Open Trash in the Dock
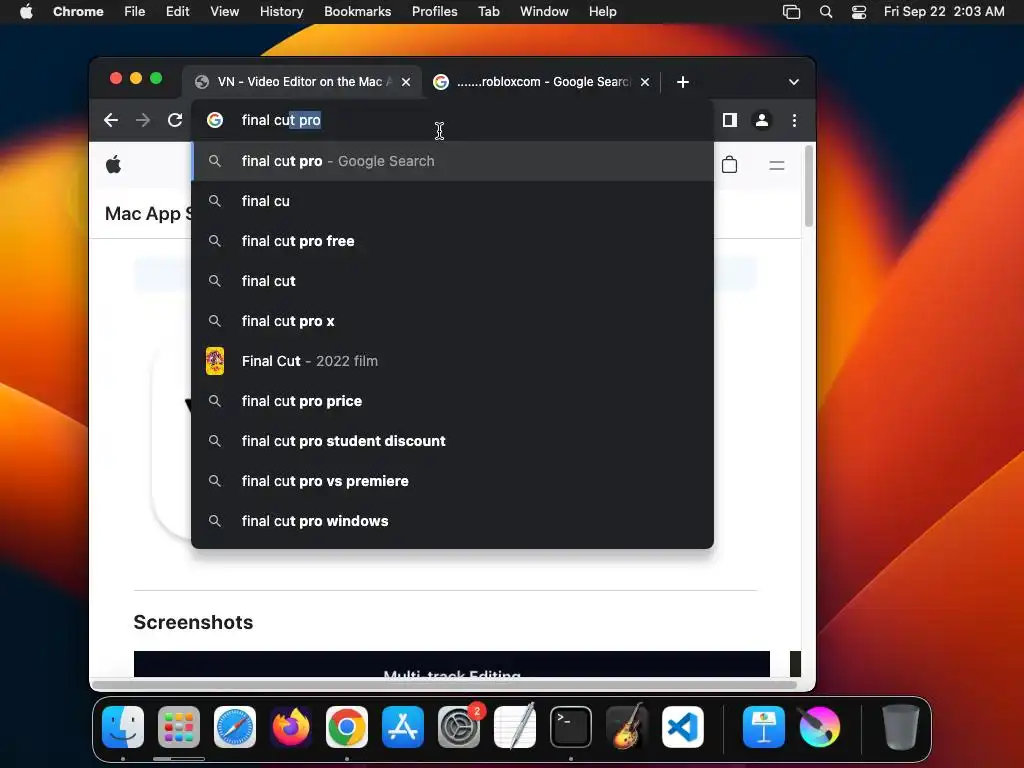The width and height of the screenshot is (1024, 768). [x=901, y=727]
